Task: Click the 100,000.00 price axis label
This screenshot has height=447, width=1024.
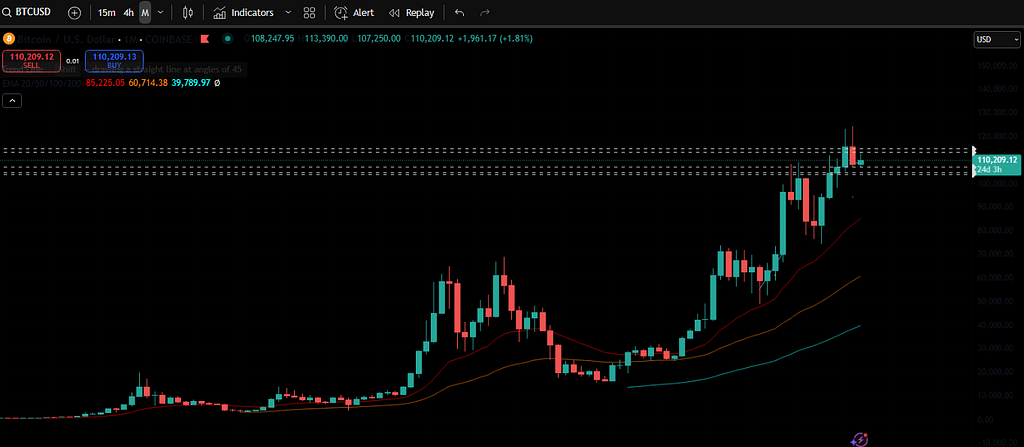Action: click(997, 184)
